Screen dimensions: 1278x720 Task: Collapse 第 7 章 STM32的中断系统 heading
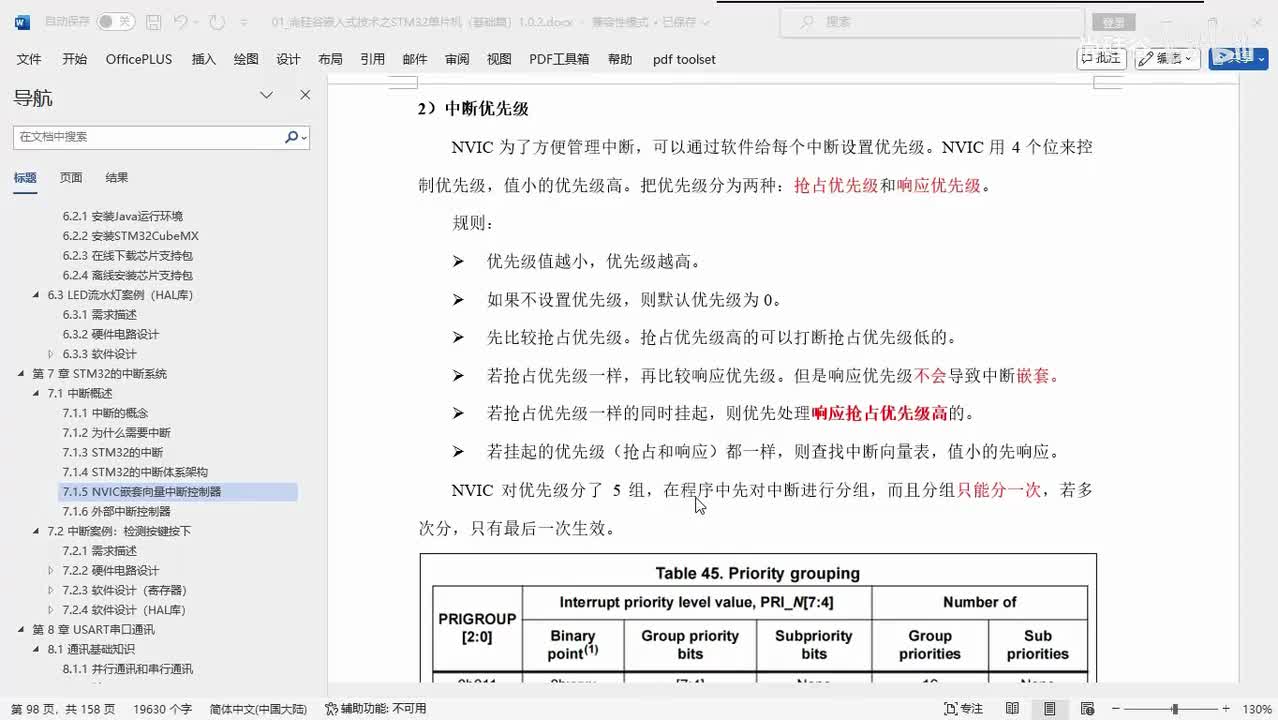[x=21, y=374]
